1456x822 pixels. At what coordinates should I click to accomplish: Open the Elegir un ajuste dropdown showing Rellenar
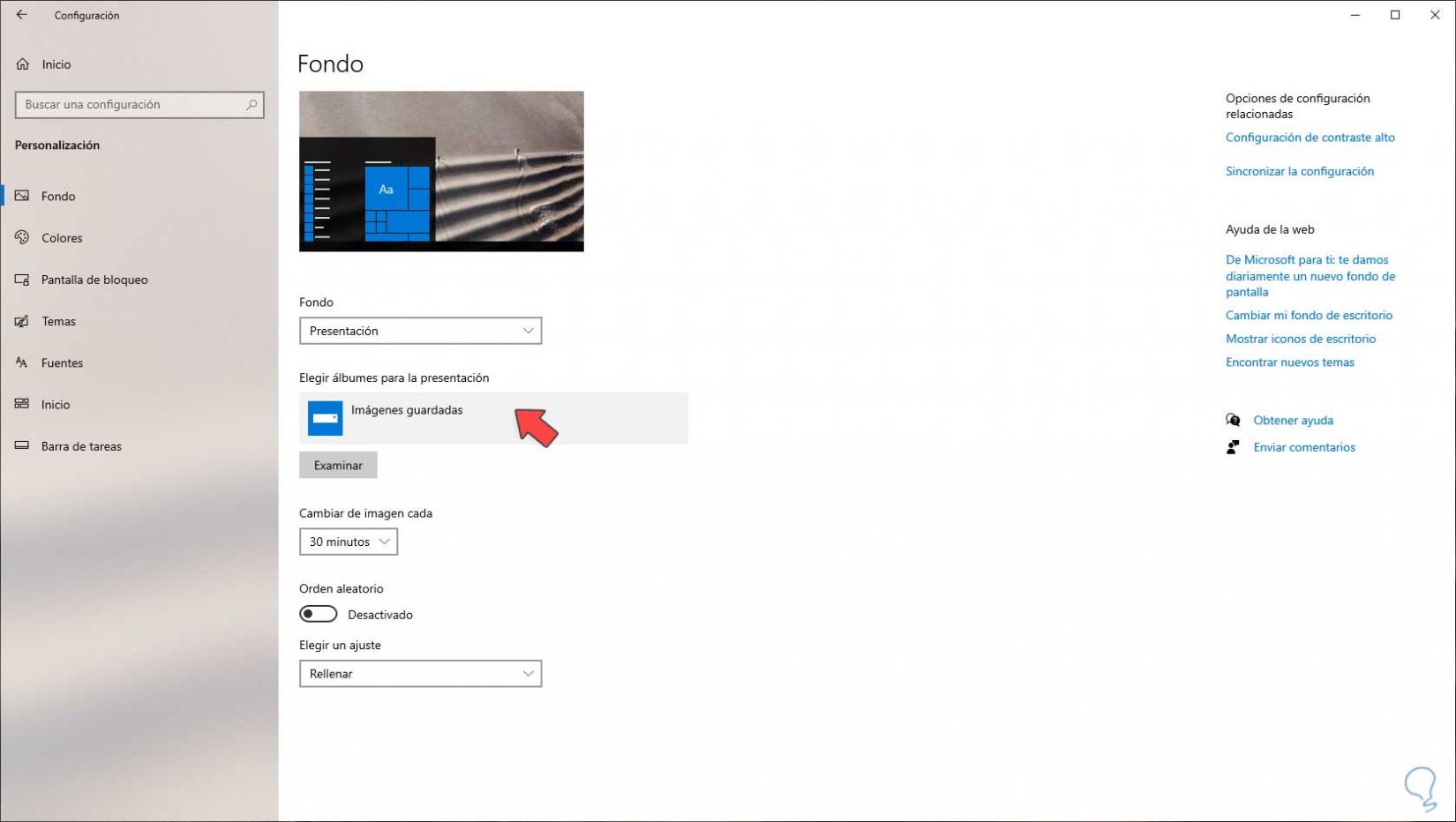[x=420, y=674]
